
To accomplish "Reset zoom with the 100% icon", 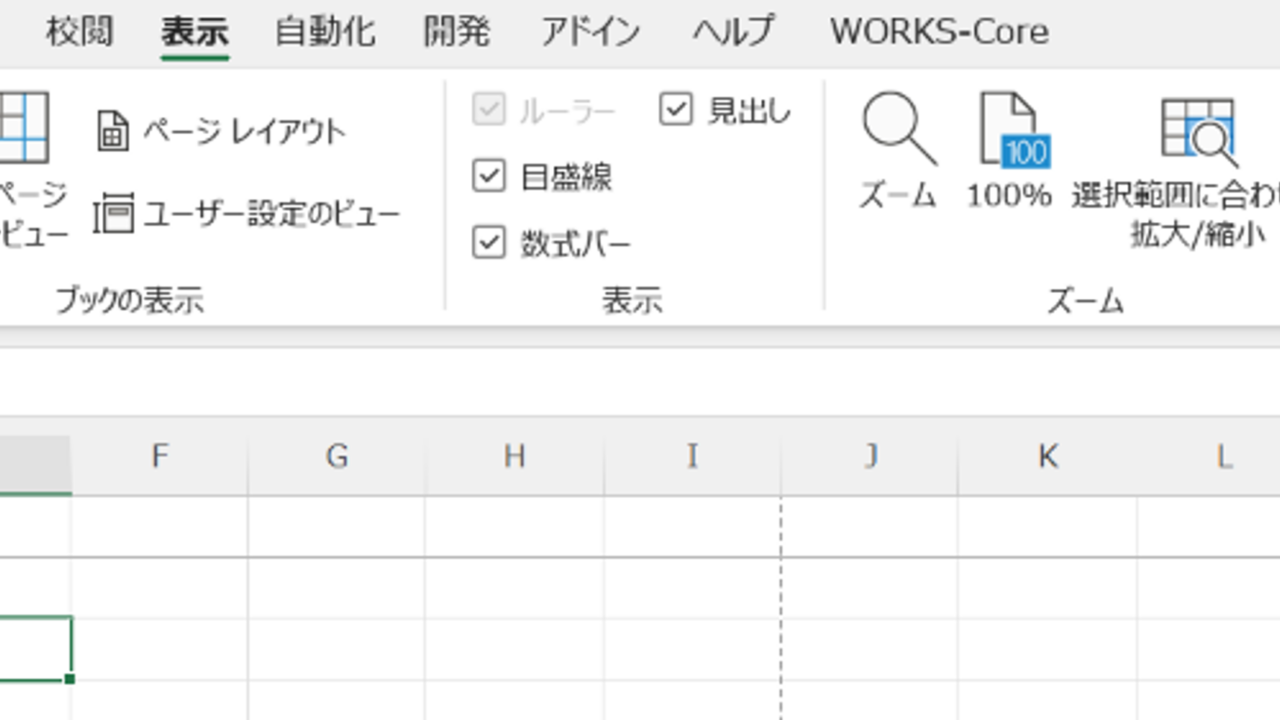I will [1009, 130].
